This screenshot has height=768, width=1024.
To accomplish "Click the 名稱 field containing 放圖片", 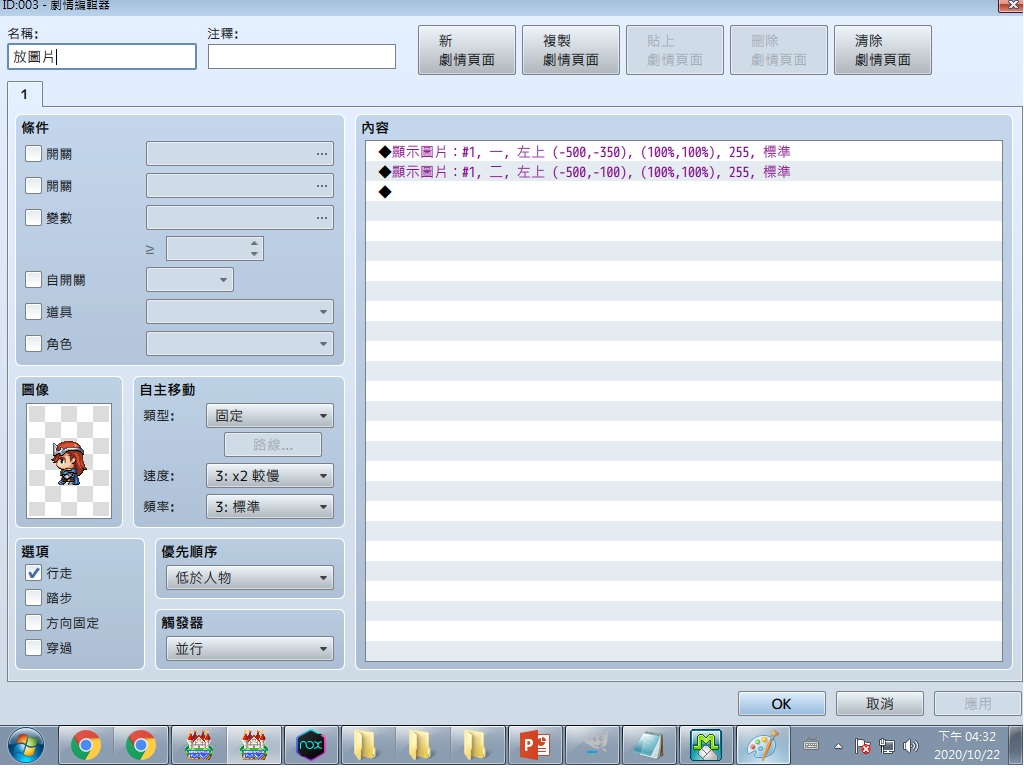I will click(102, 57).
